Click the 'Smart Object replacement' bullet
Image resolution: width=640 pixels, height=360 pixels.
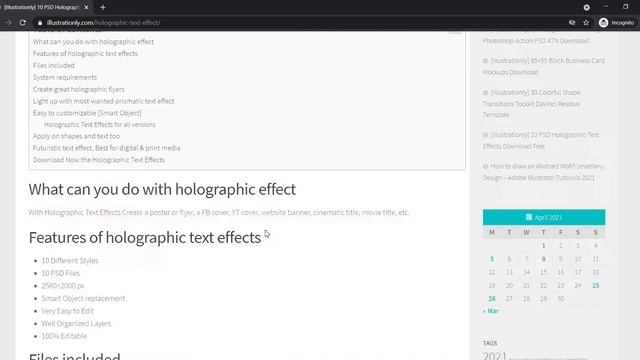pyautogui.click(x=83, y=298)
